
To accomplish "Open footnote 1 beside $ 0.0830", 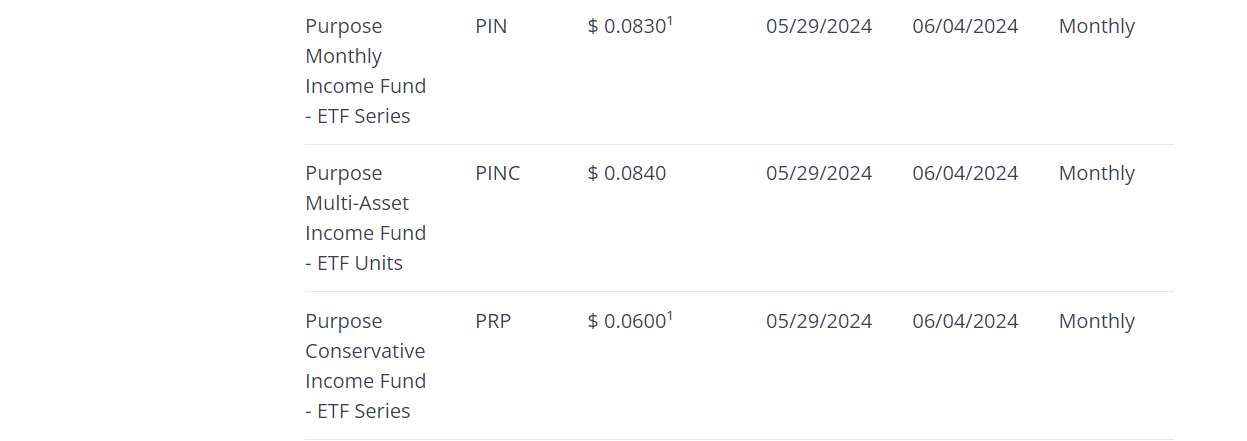I will (670, 21).
